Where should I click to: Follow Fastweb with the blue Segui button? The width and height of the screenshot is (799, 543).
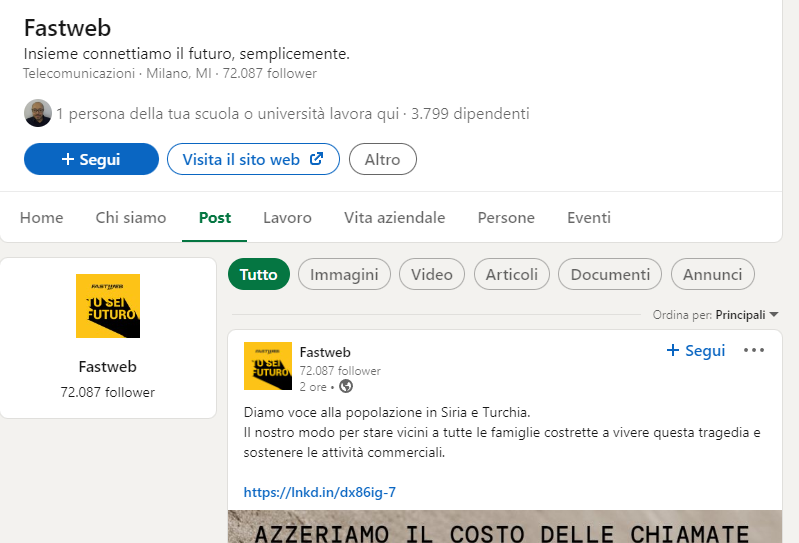pos(91,159)
